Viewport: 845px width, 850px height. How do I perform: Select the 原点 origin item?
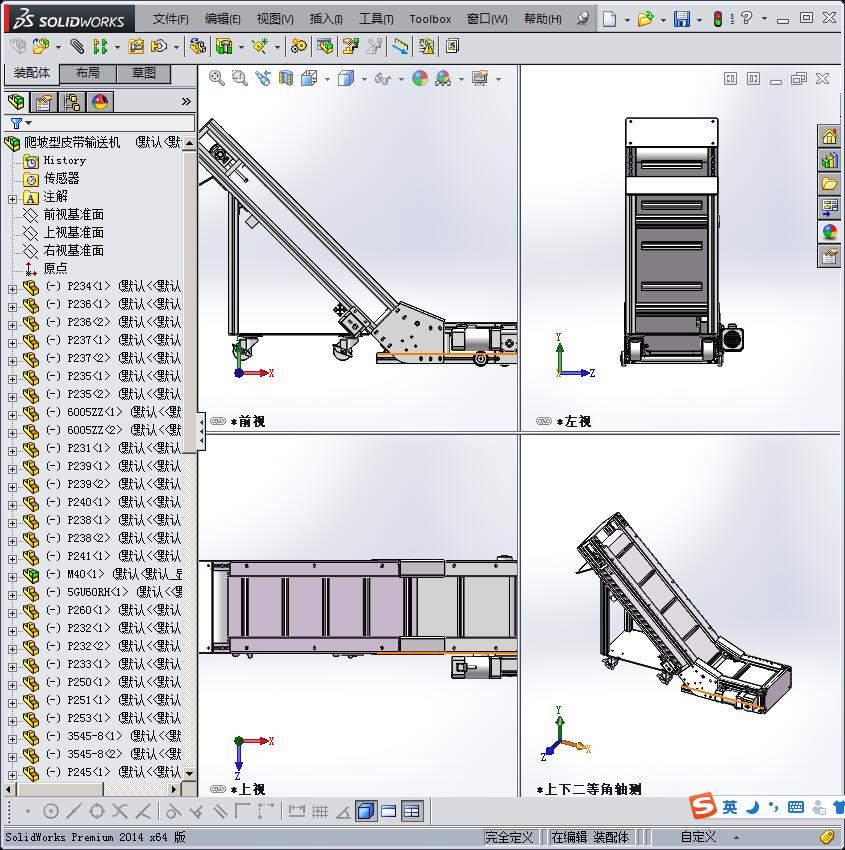click(x=55, y=268)
